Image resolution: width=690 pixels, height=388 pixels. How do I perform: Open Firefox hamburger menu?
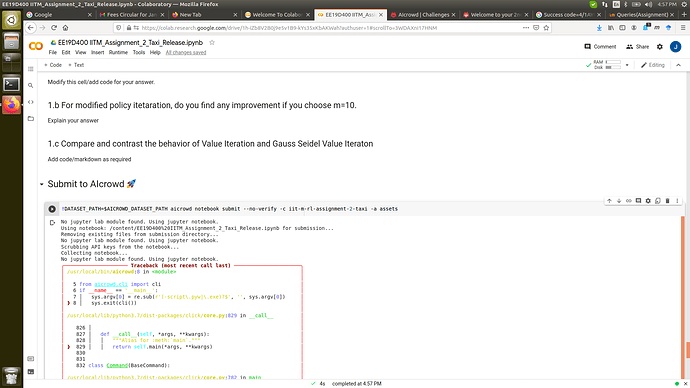683,28
